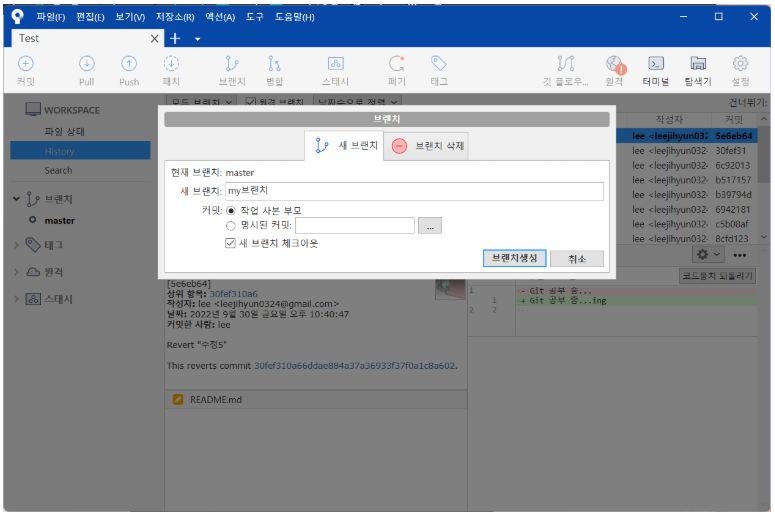This screenshot has width=775, height=514.
Task: Click the Tag (태그) toolbar icon
Action: [x=438, y=64]
